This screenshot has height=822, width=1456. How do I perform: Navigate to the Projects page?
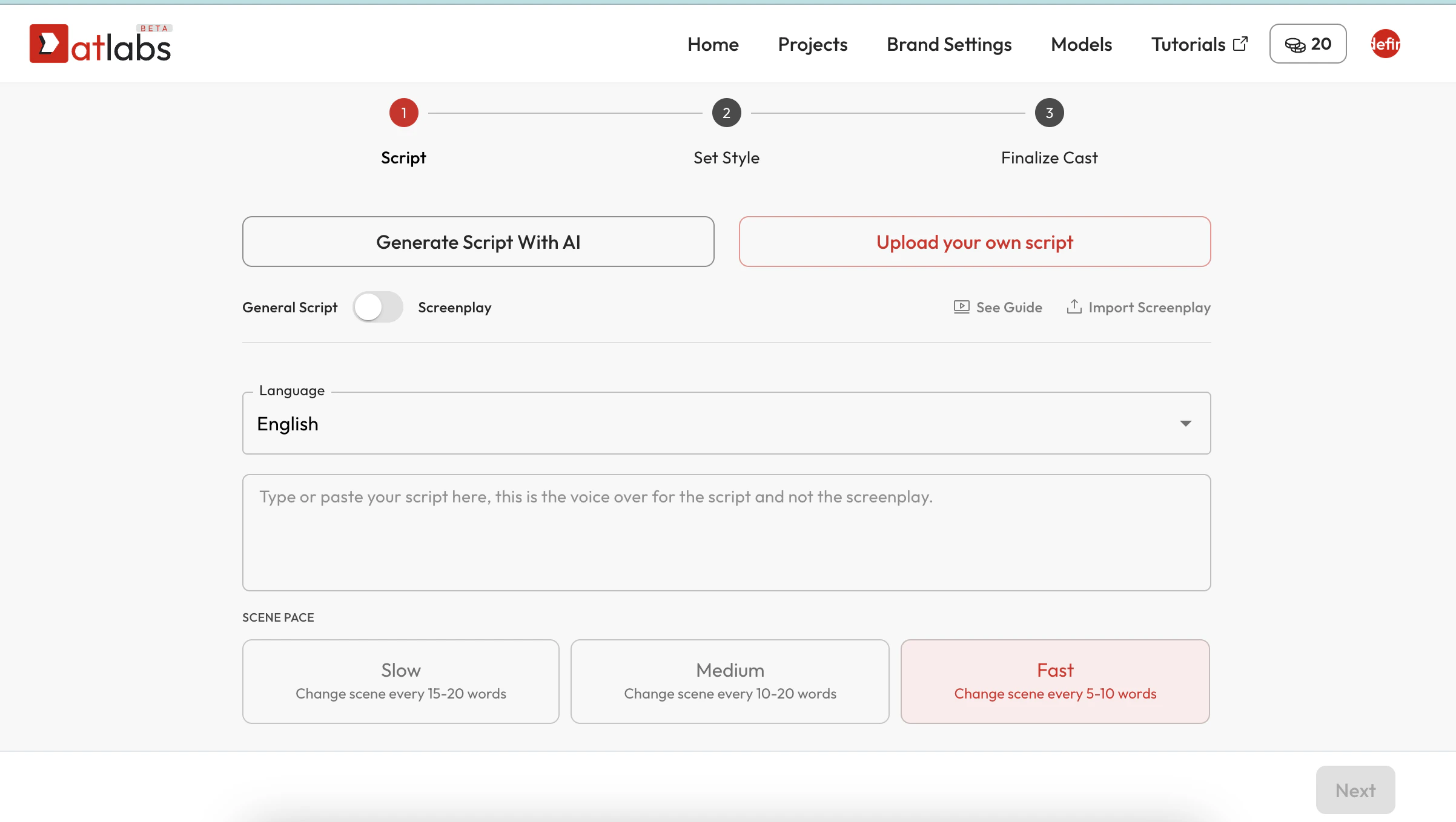click(812, 44)
